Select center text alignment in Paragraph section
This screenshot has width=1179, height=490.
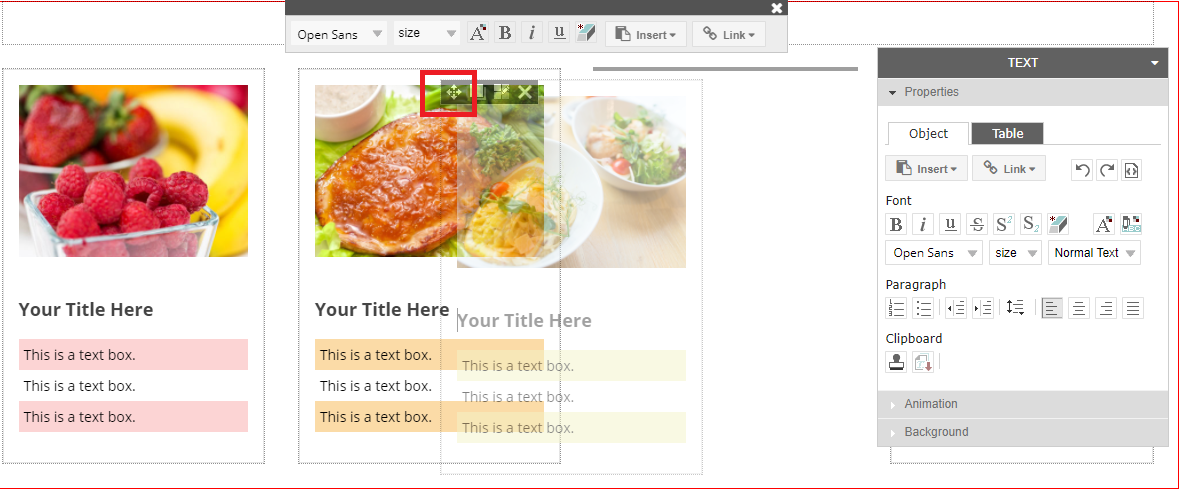click(x=1079, y=308)
